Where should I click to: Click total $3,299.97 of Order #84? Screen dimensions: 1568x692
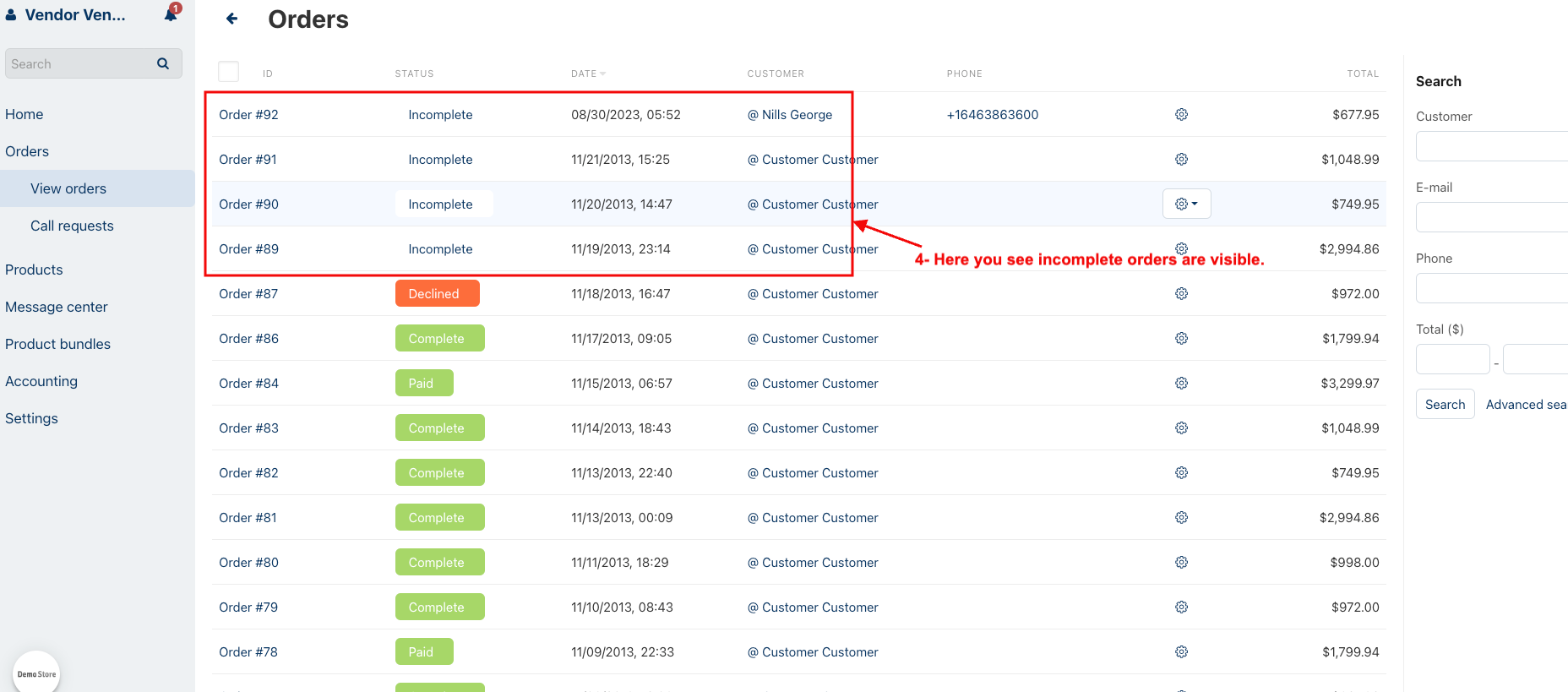(x=1350, y=384)
